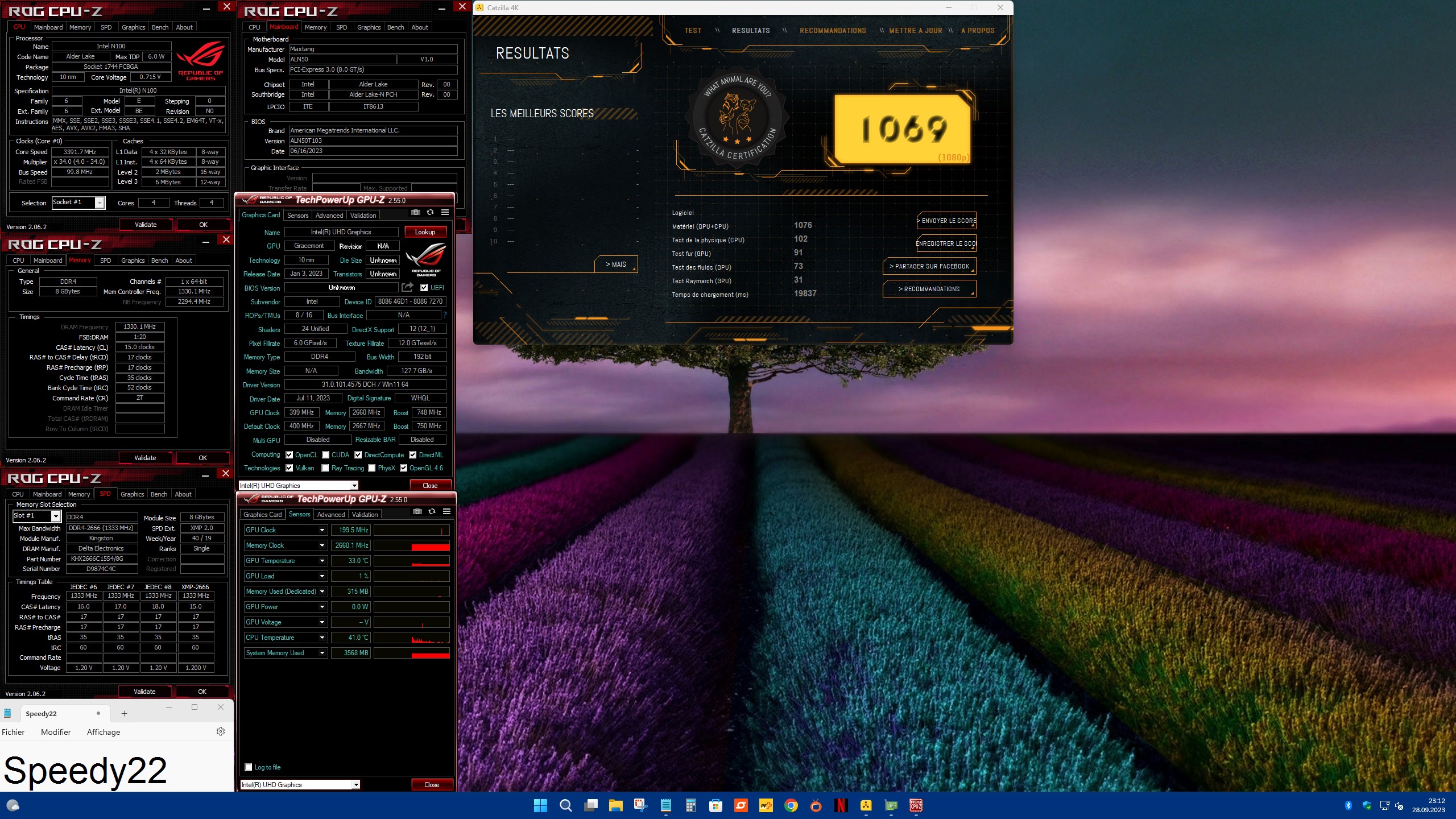Toggle the UEFI checkbox in GPU-Z
The image size is (1456, 819).
424,287
